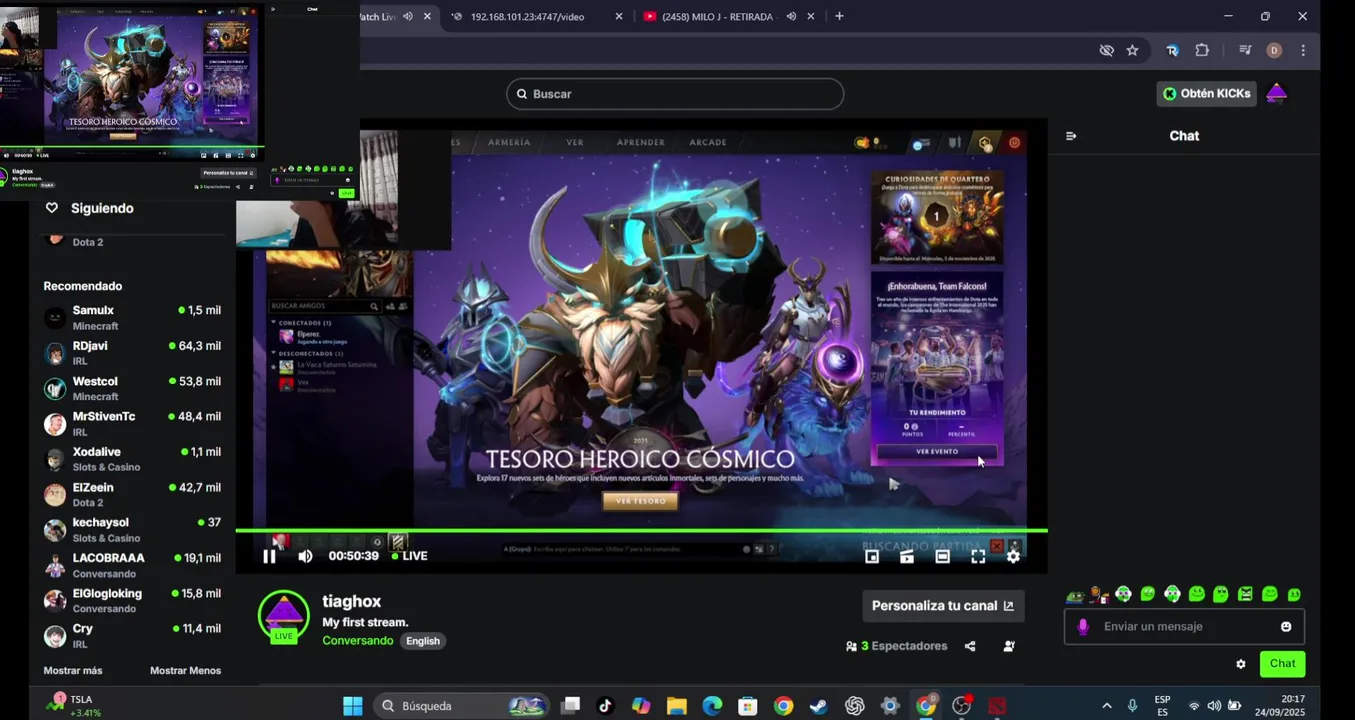Pause the live stream playback

[269, 556]
